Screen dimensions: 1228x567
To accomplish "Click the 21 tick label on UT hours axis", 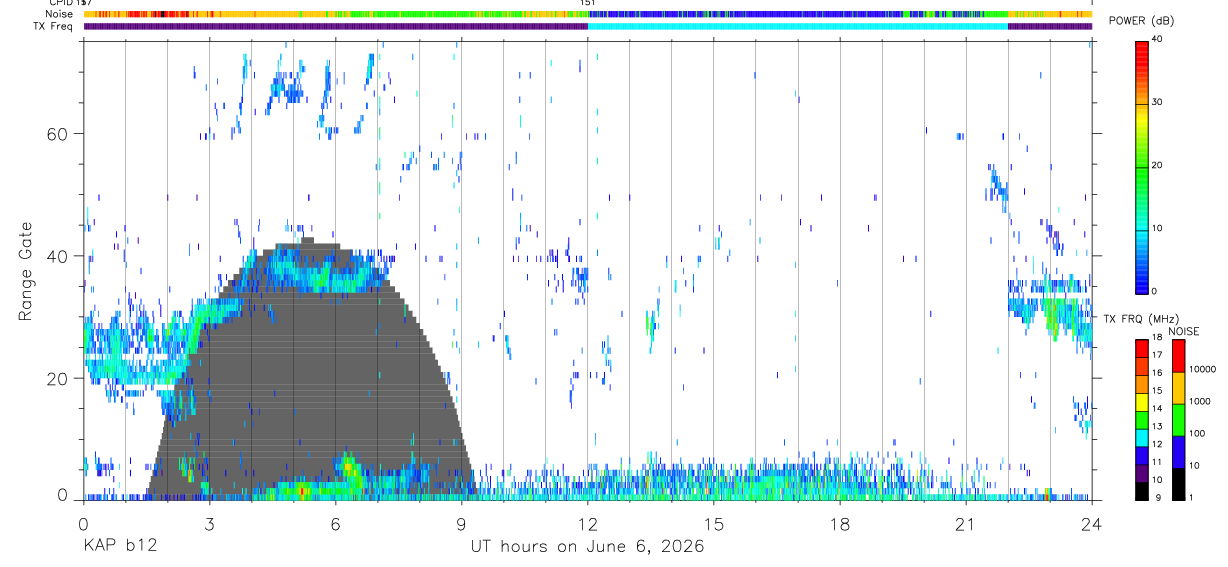I will tap(965, 523).
